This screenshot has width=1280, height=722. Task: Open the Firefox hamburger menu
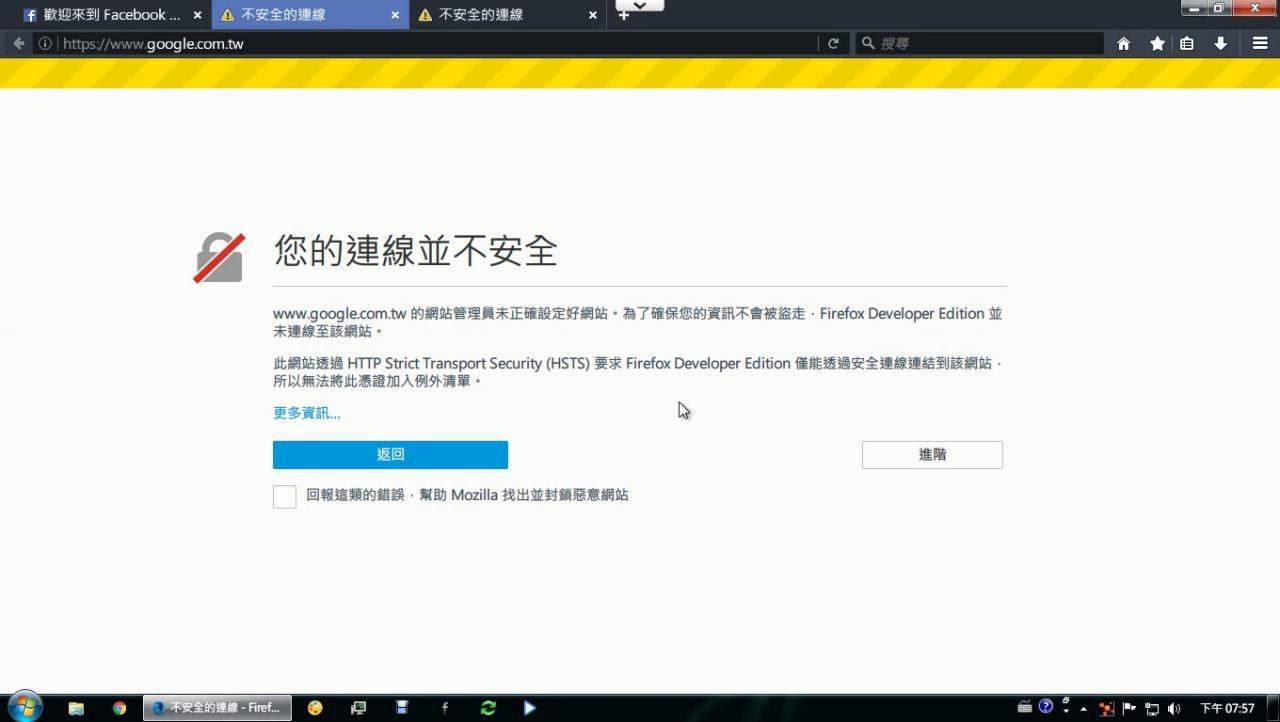point(1260,44)
